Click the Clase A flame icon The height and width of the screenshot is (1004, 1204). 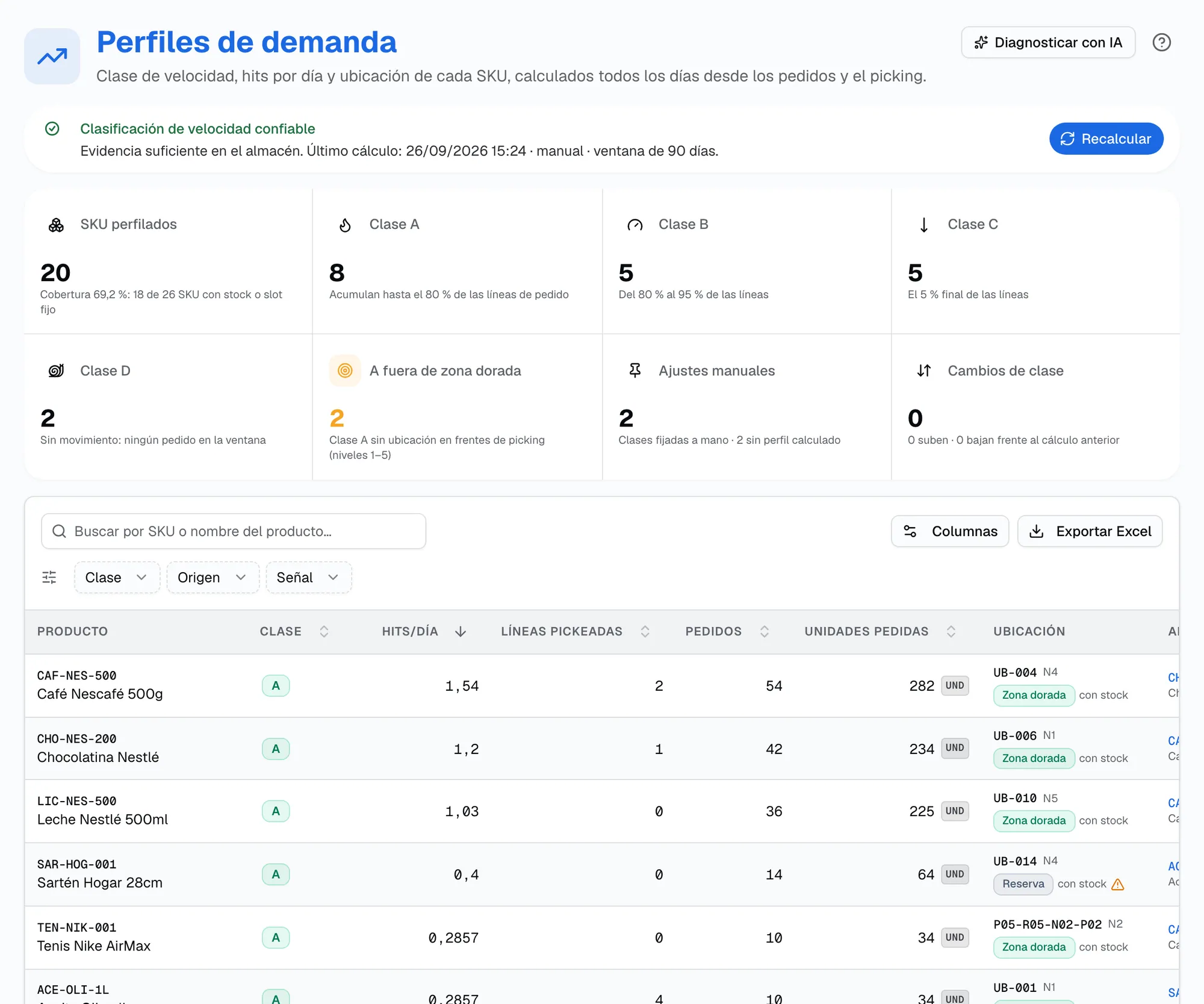tap(345, 225)
